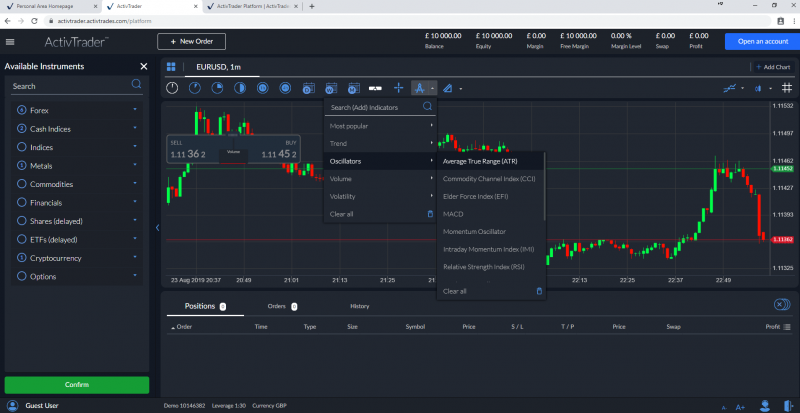Expand the Cryptocurrency arrow
This screenshot has width=800, height=413.
tap(135, 257)
